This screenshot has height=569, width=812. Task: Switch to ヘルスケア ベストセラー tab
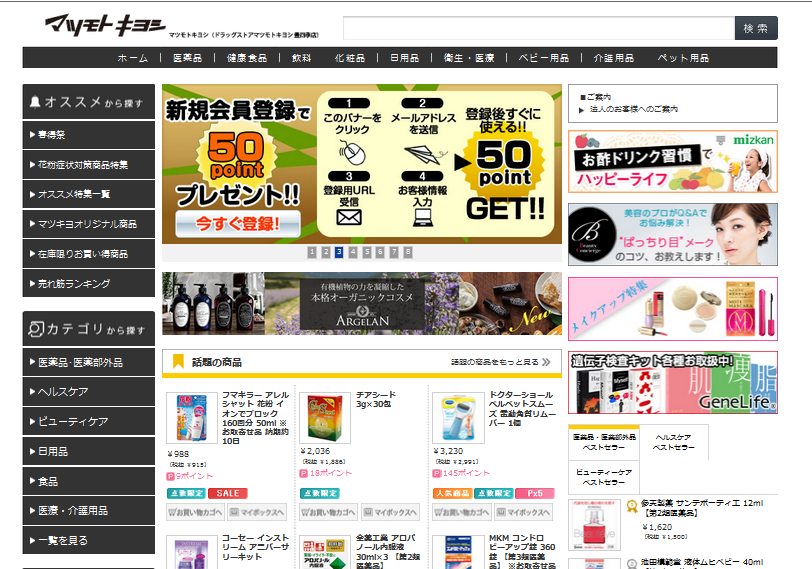(x=674, y=442)
